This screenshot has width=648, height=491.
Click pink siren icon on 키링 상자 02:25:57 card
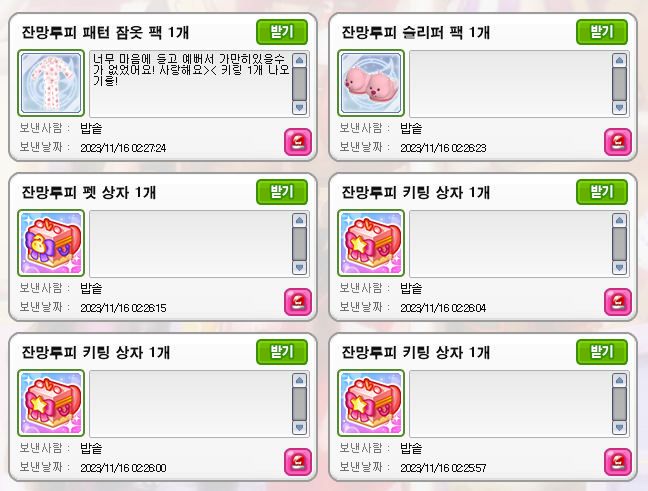[x=617, y=462]
